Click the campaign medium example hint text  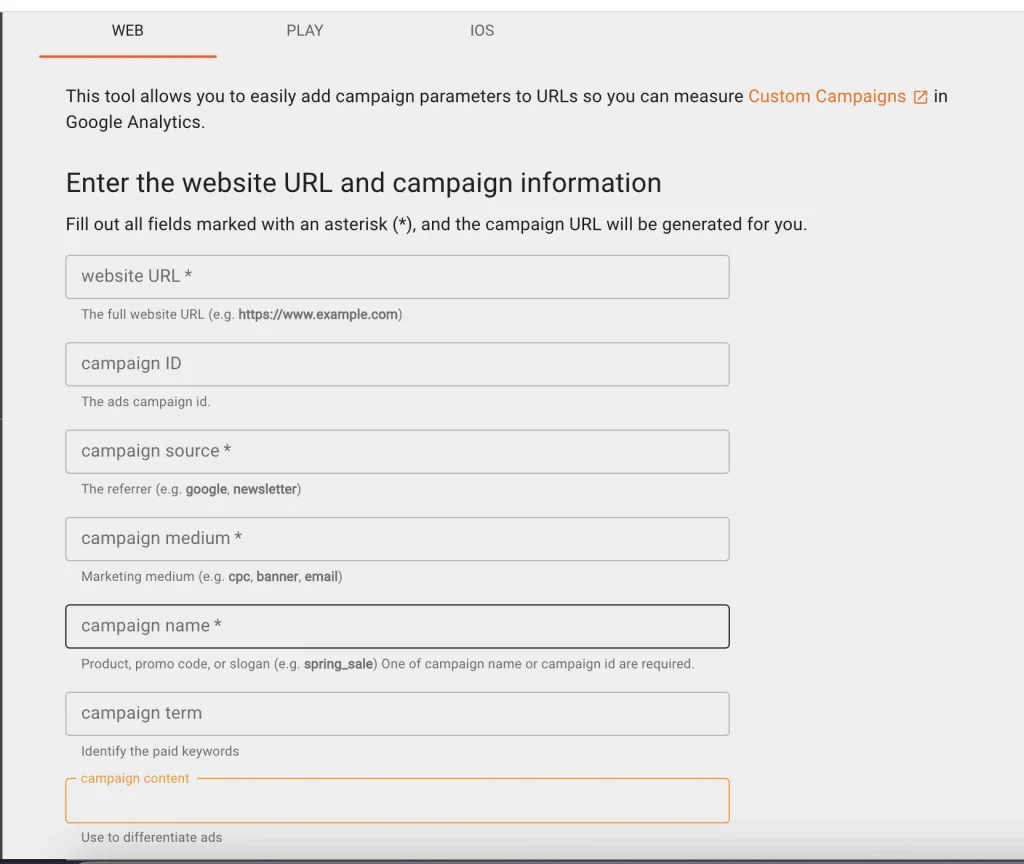[208, 576]
